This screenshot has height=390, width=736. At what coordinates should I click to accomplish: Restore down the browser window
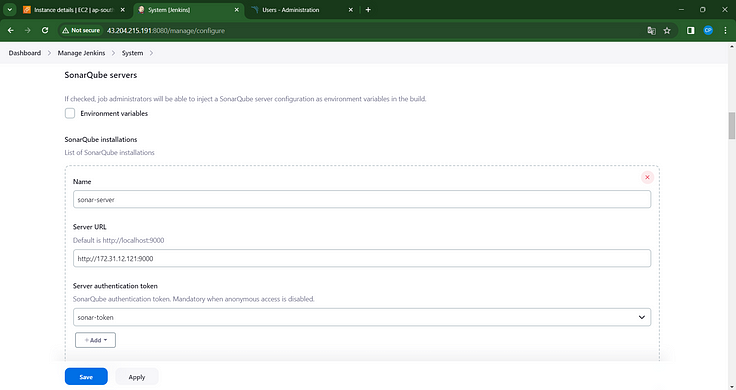coord(703,9)
